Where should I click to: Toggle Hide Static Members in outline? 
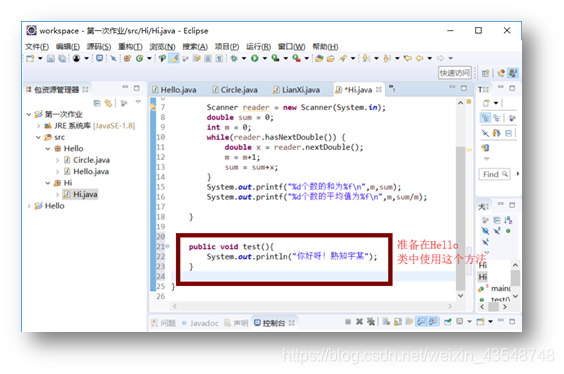(x=497, y=231)
